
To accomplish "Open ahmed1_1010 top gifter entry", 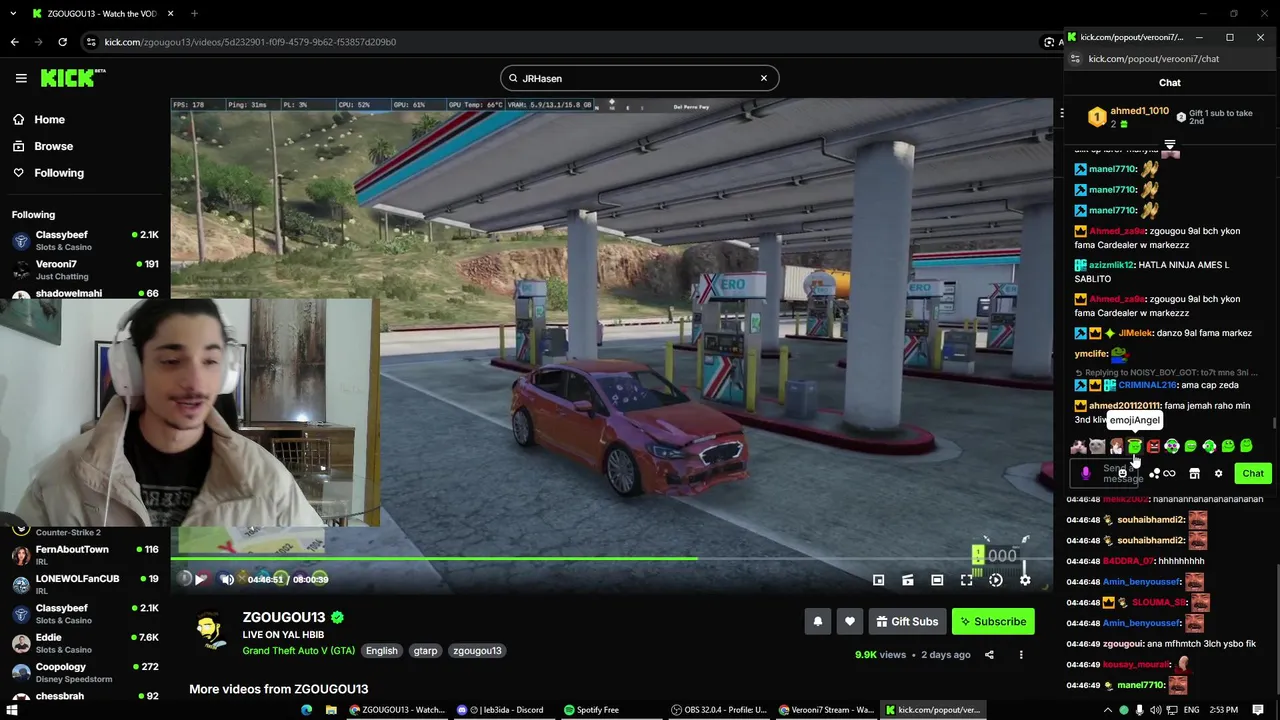I will tap(1130, 117).
